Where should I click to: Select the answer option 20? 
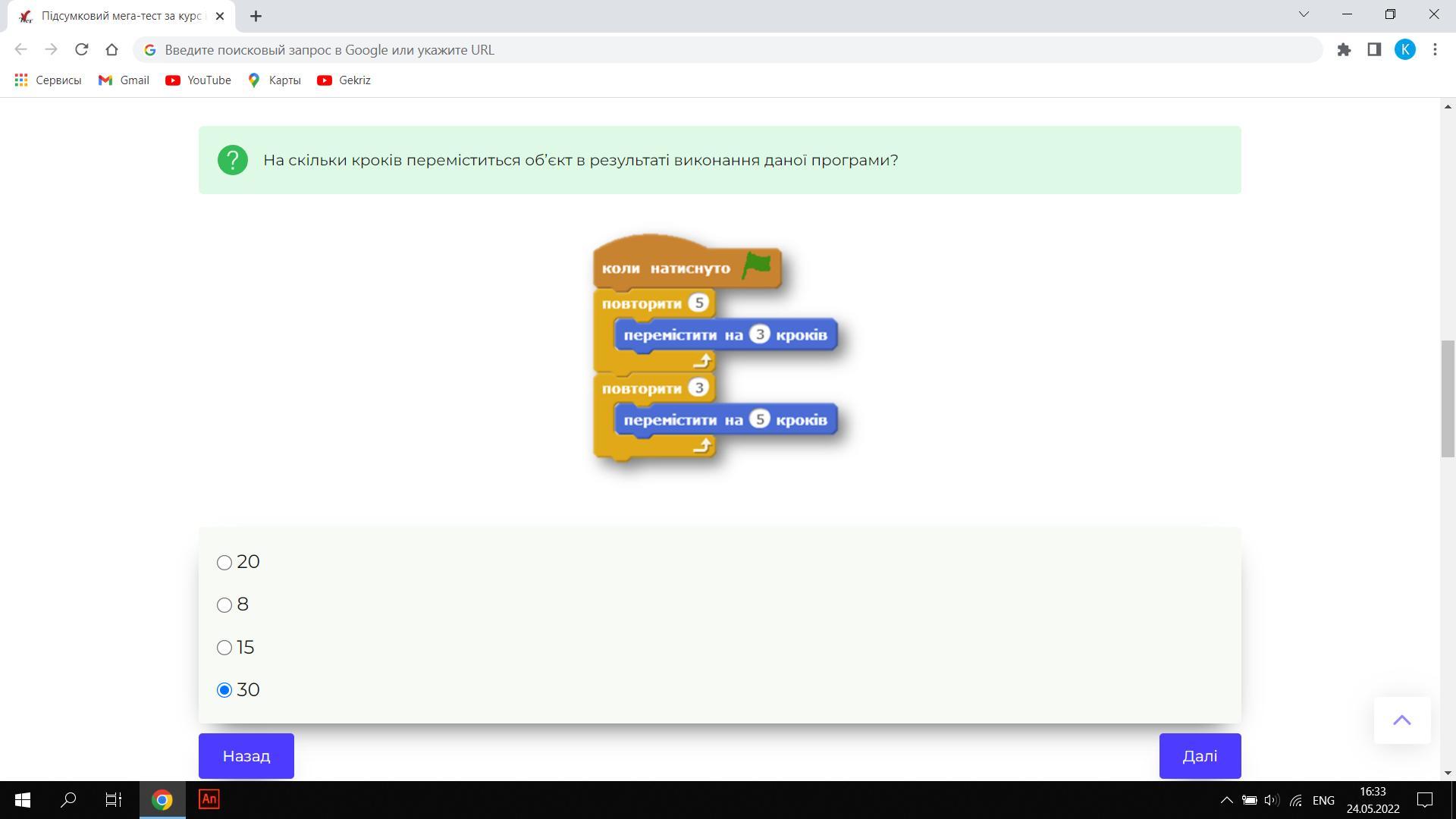pyautogui.click(x=224, y=563)
